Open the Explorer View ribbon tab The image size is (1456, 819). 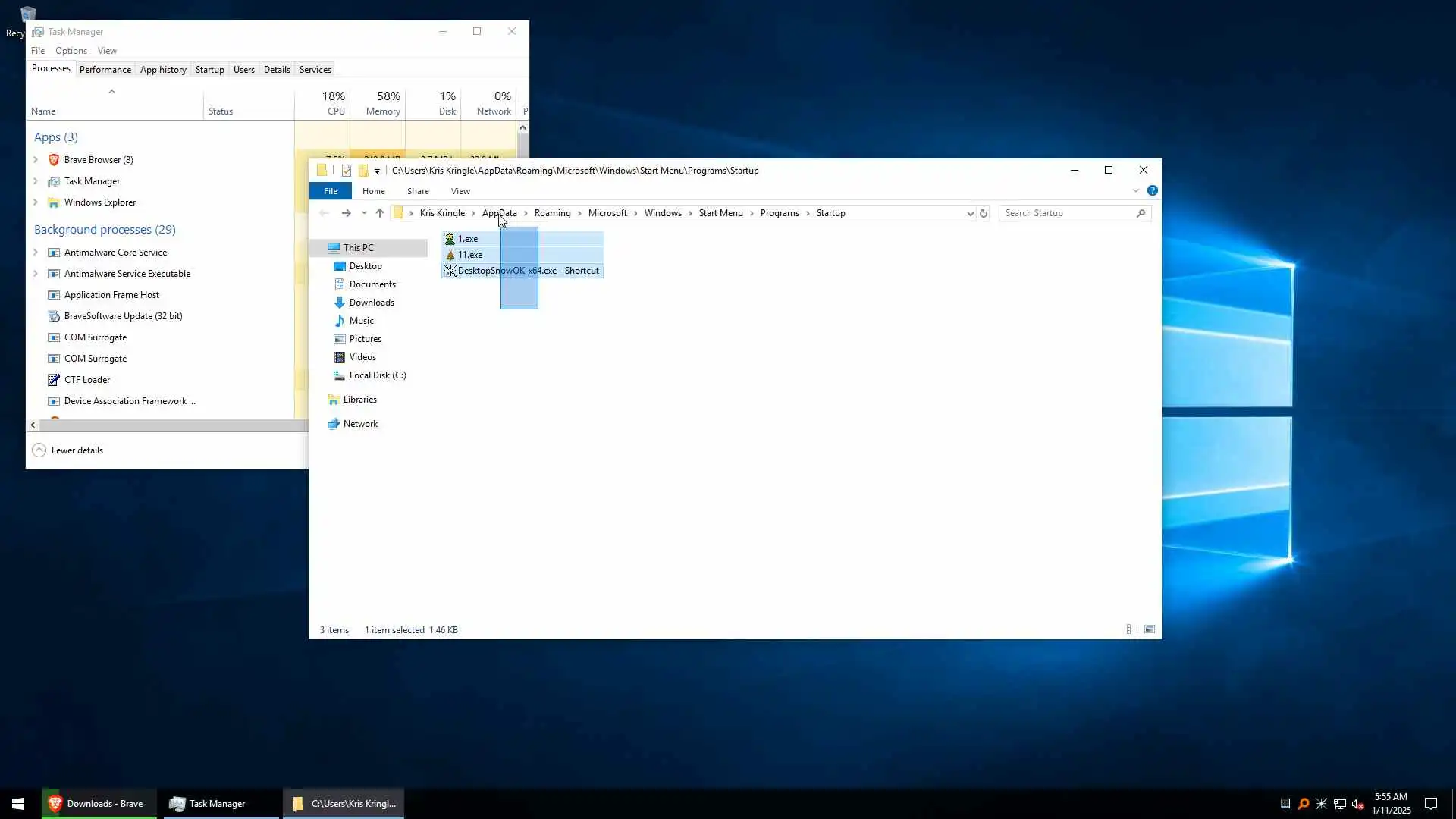460,191
